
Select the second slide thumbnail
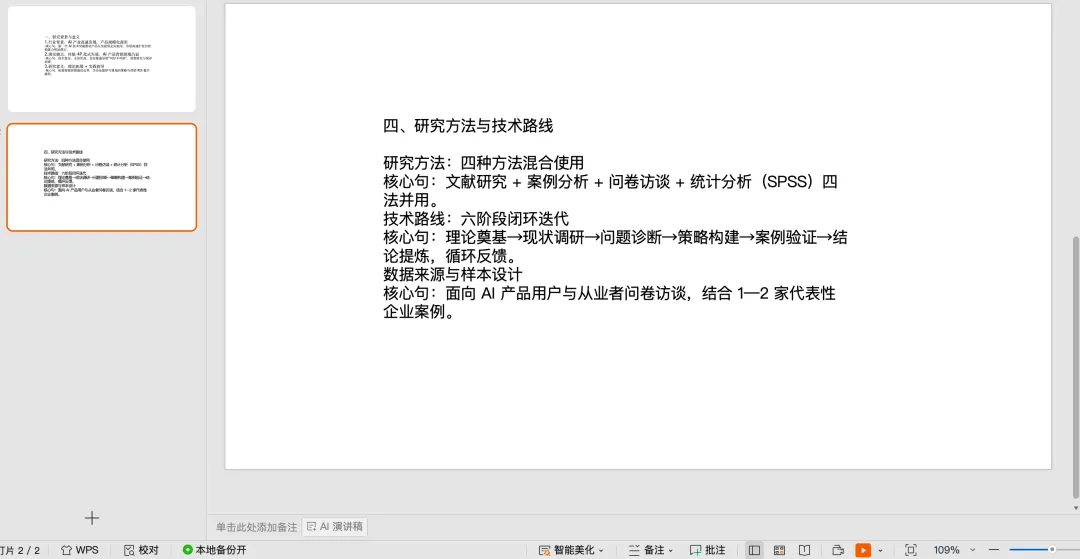(x=101, y=178)
